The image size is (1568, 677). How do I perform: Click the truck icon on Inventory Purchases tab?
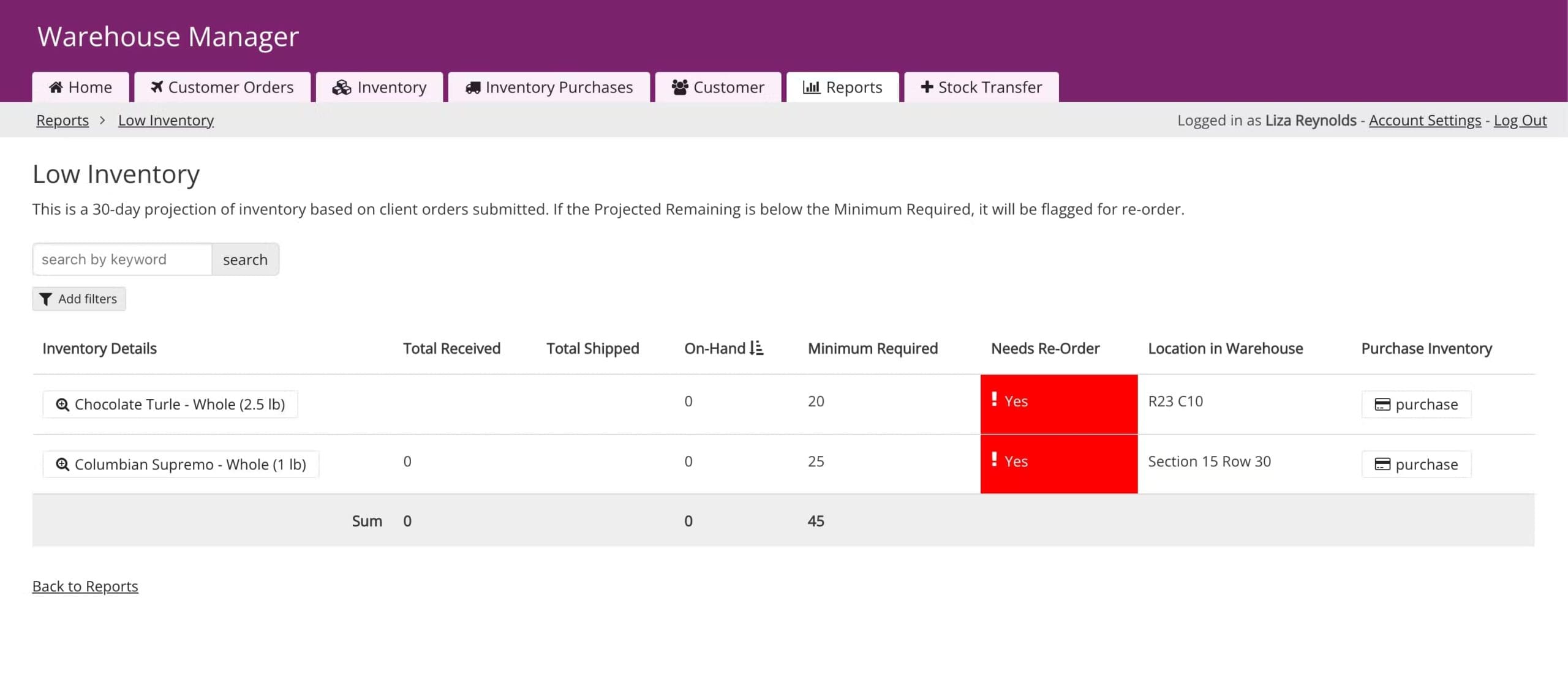(472, 88)
